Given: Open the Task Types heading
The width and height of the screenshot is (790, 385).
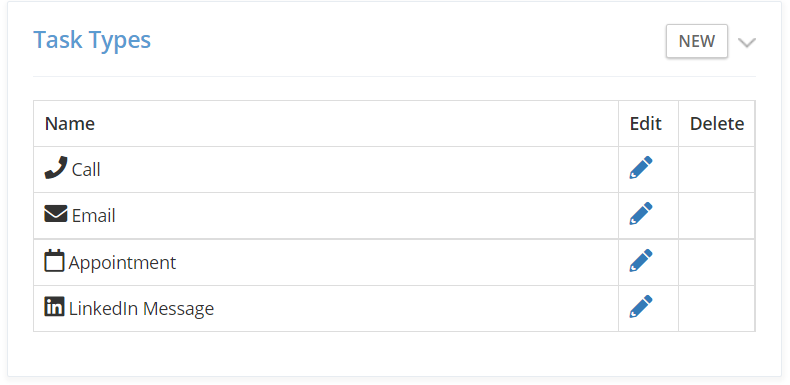Looking at the screenshot, I should 92,40.
